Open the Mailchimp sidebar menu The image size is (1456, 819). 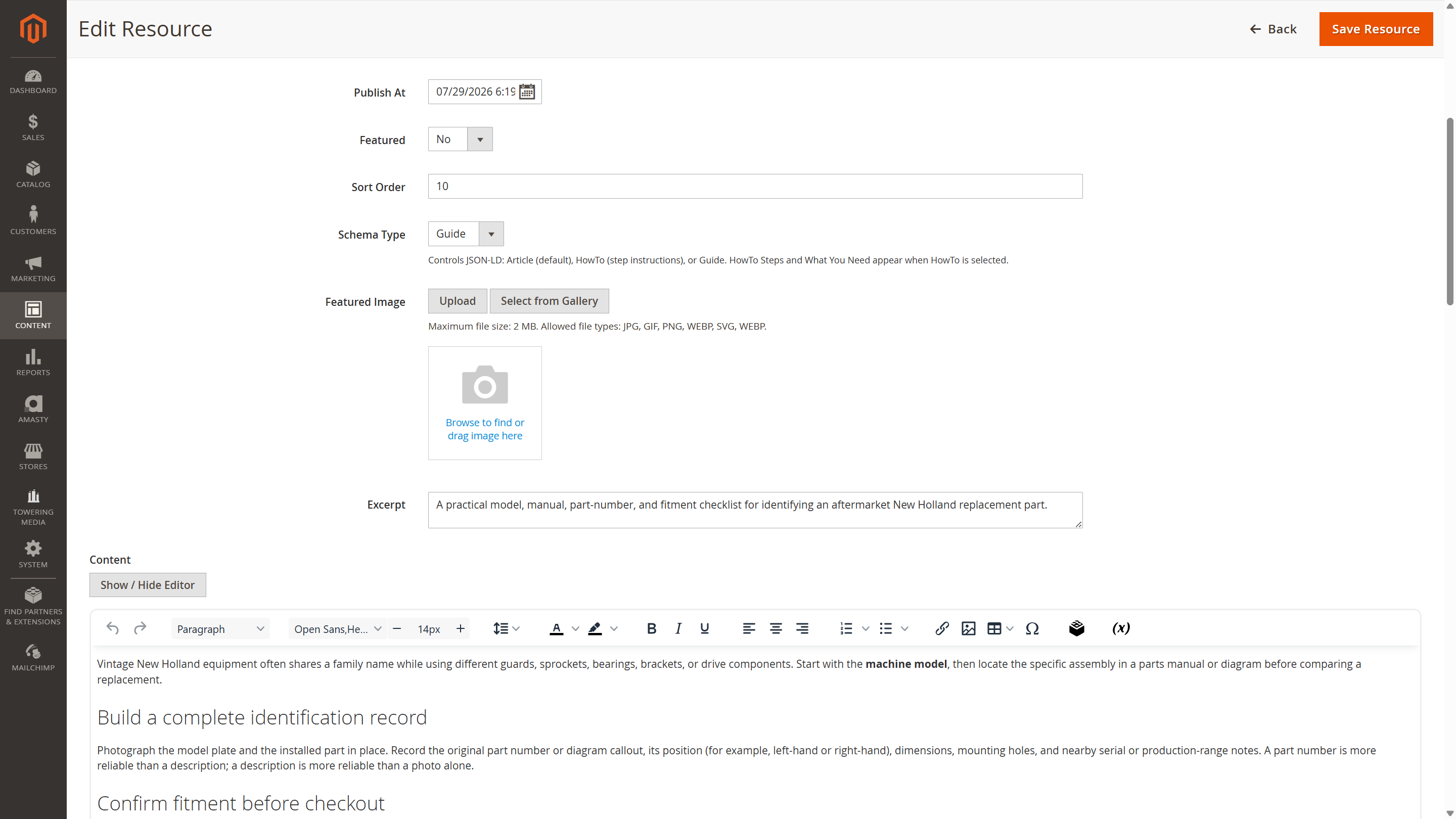33,658
